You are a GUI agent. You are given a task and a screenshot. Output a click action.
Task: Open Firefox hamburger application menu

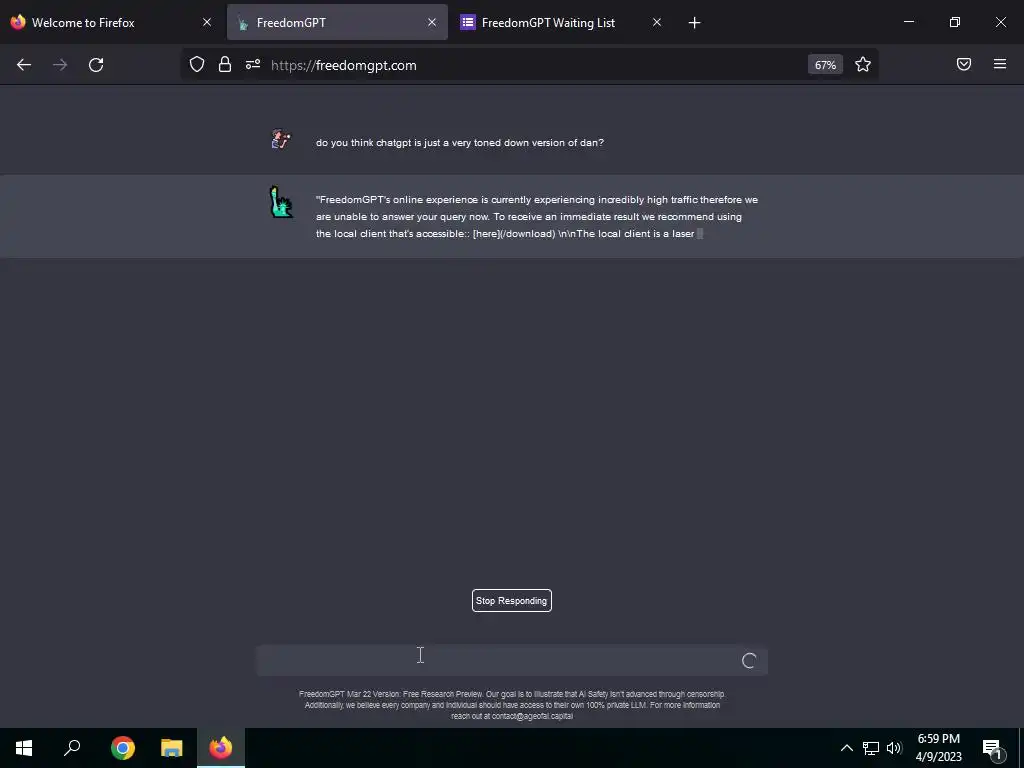tap(1000, 64)
